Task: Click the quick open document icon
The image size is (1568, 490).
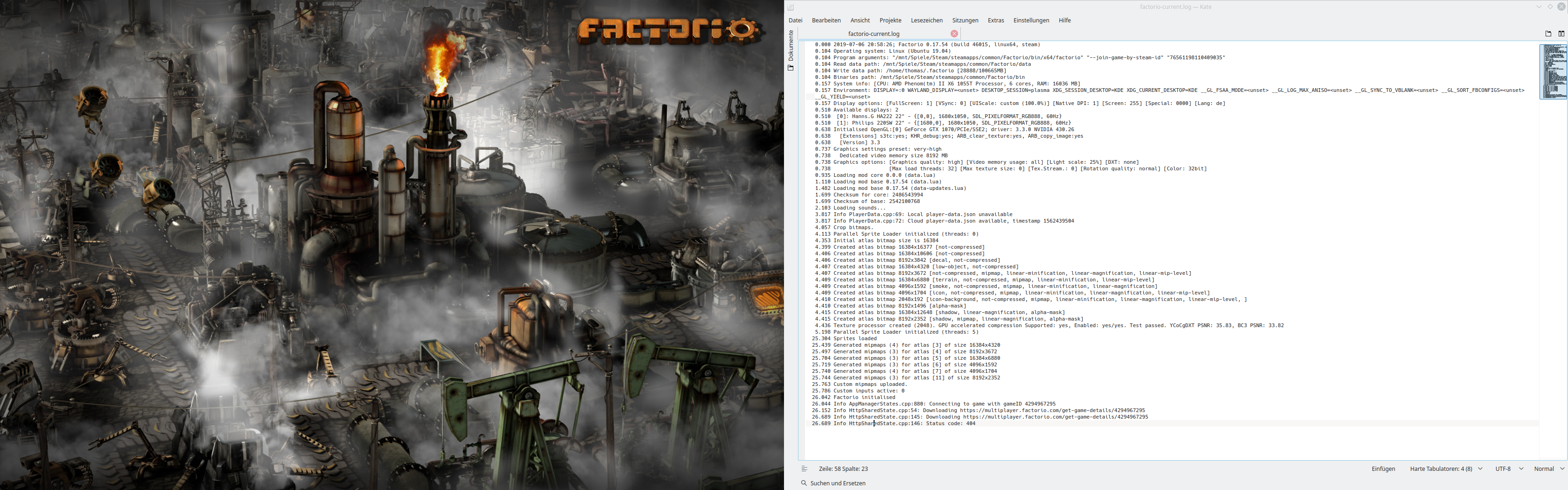Action: pyautogui.click(x=1548, y=34)
